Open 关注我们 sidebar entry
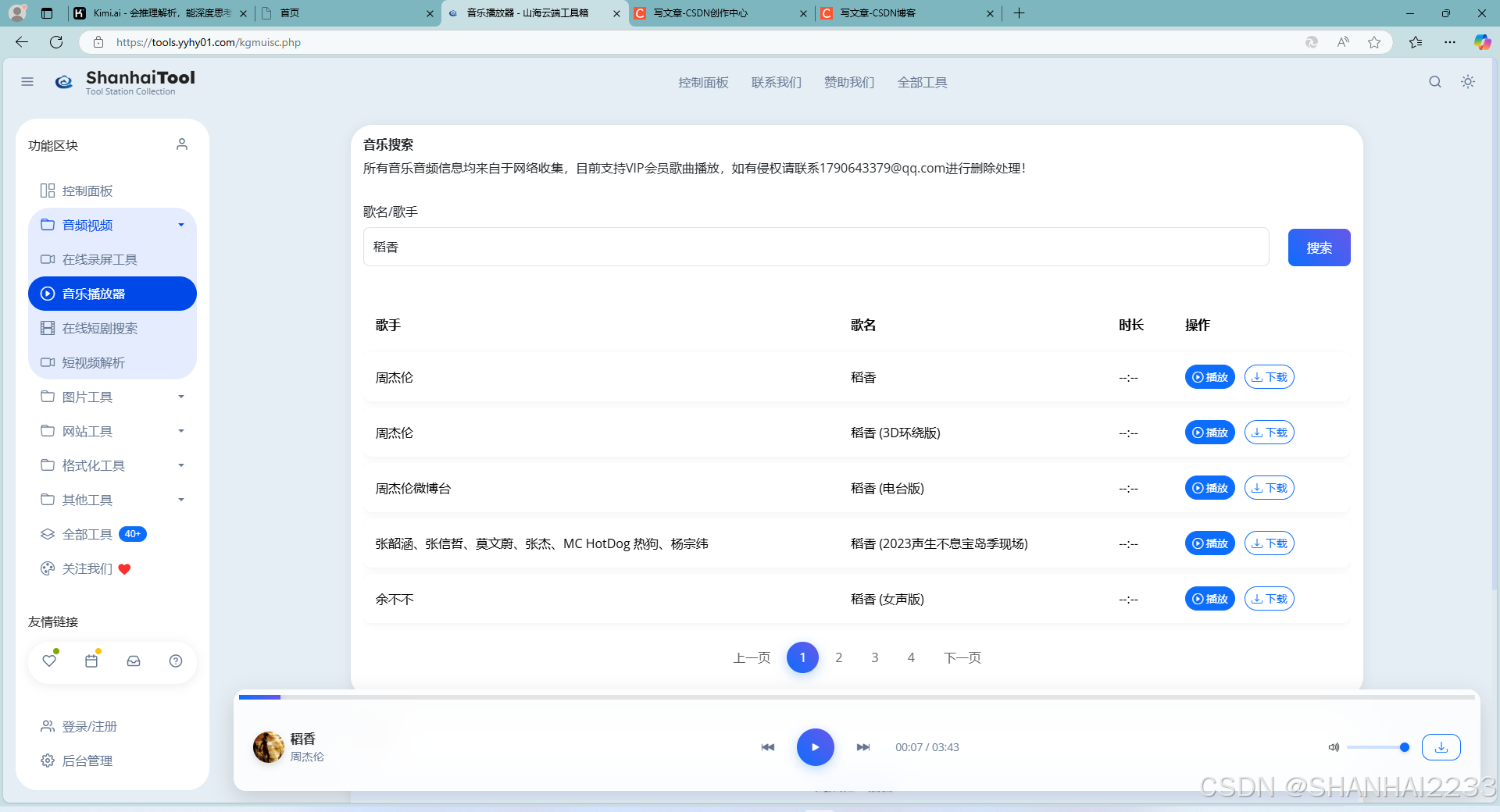The height and width of the screenshot is (812, 1500). pos(112,568)
